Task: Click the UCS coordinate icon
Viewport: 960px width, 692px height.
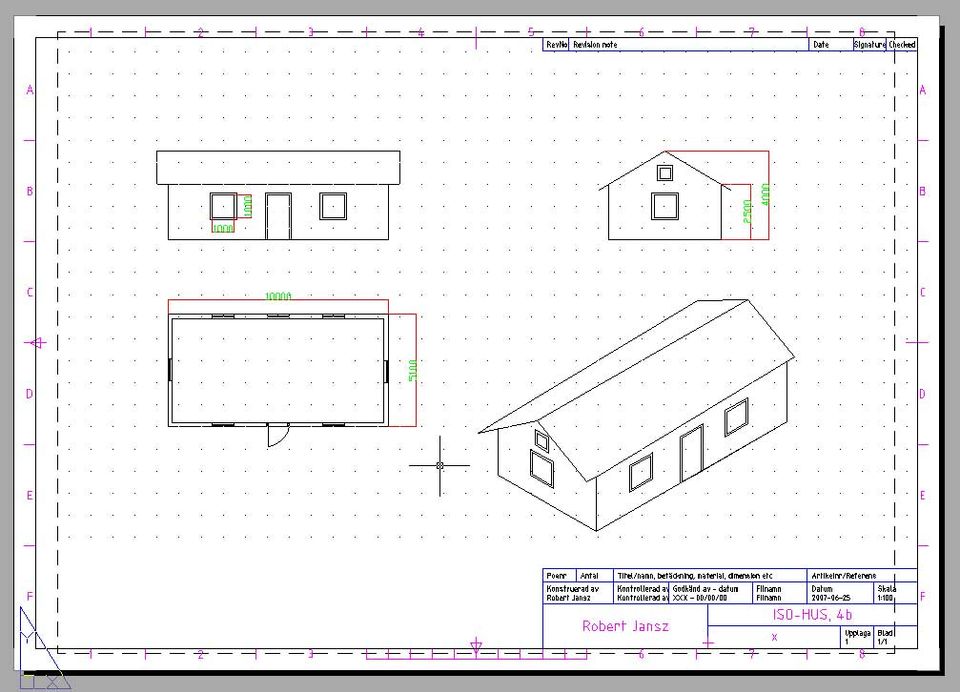Action: point(43,649)
